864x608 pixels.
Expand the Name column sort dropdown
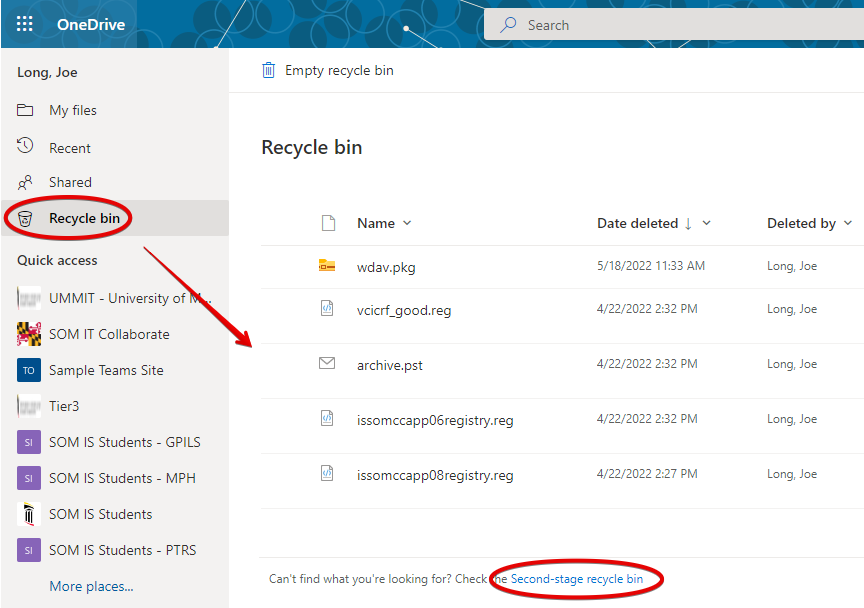[x=407, y=223]
